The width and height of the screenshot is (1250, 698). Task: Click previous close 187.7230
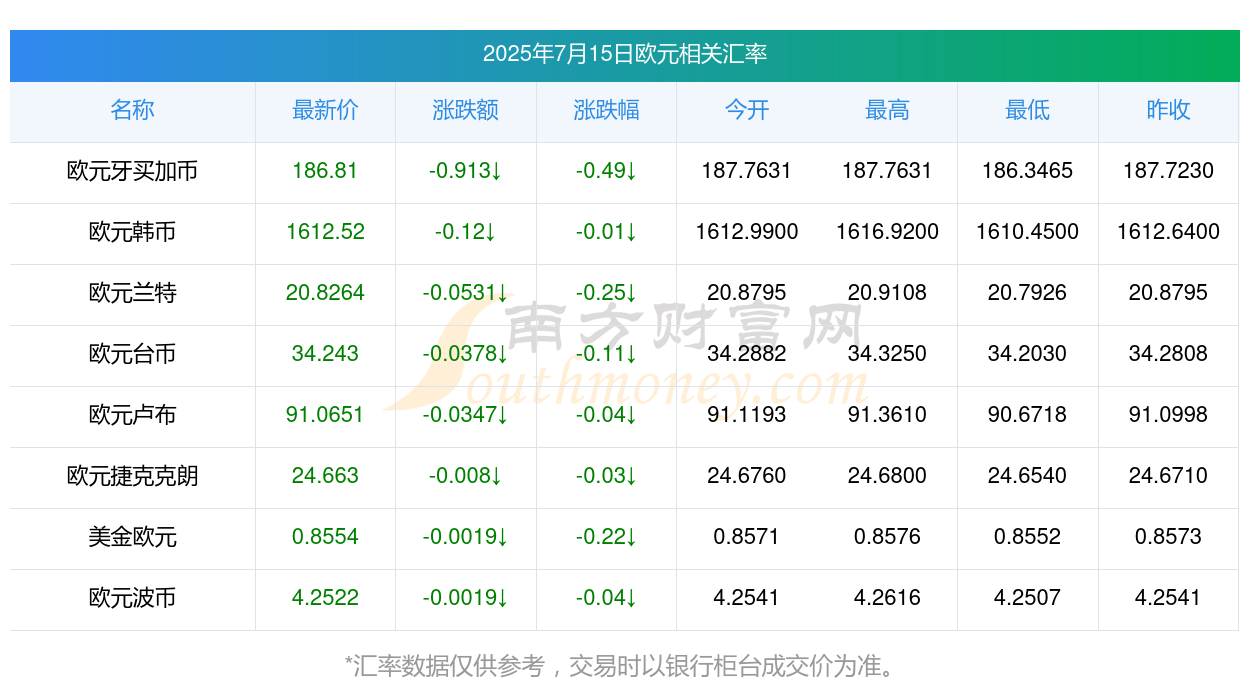click(1168, 171)
